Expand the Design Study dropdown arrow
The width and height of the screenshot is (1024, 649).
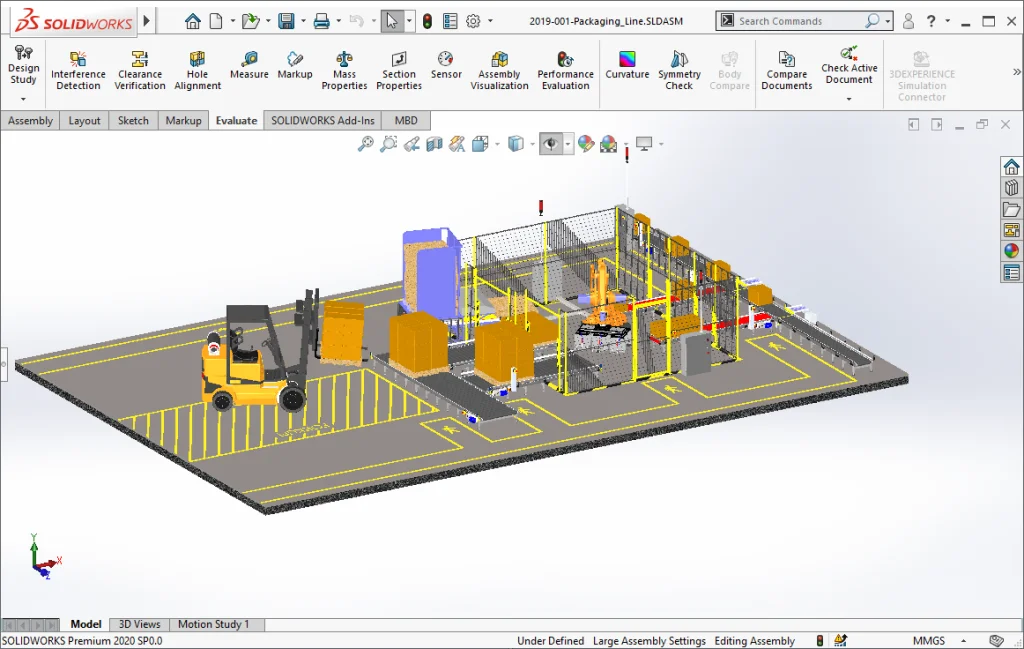pos(23,99)
